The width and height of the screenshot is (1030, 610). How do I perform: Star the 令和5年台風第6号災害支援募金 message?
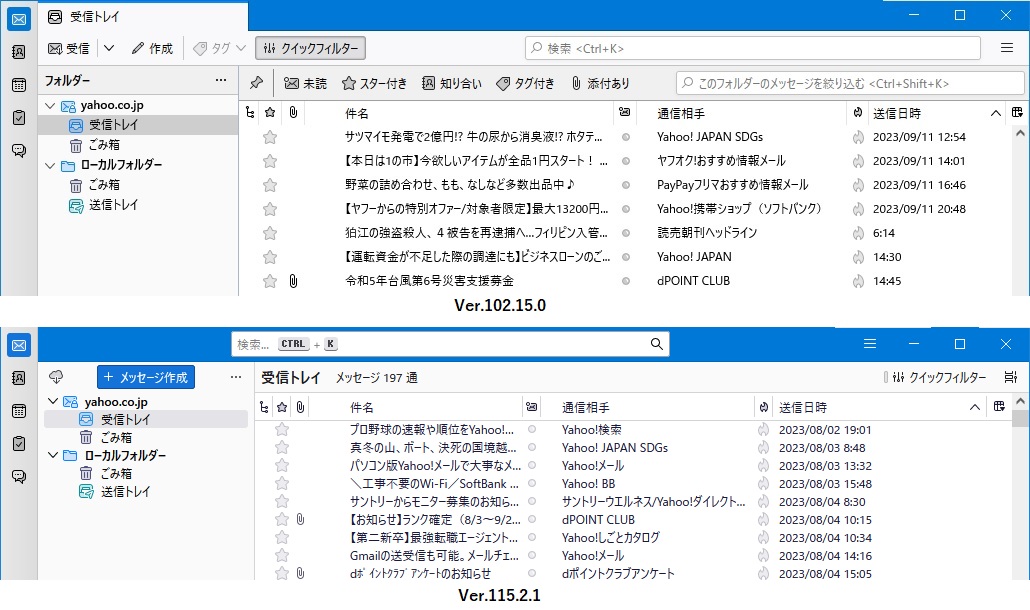pos(269,281)
